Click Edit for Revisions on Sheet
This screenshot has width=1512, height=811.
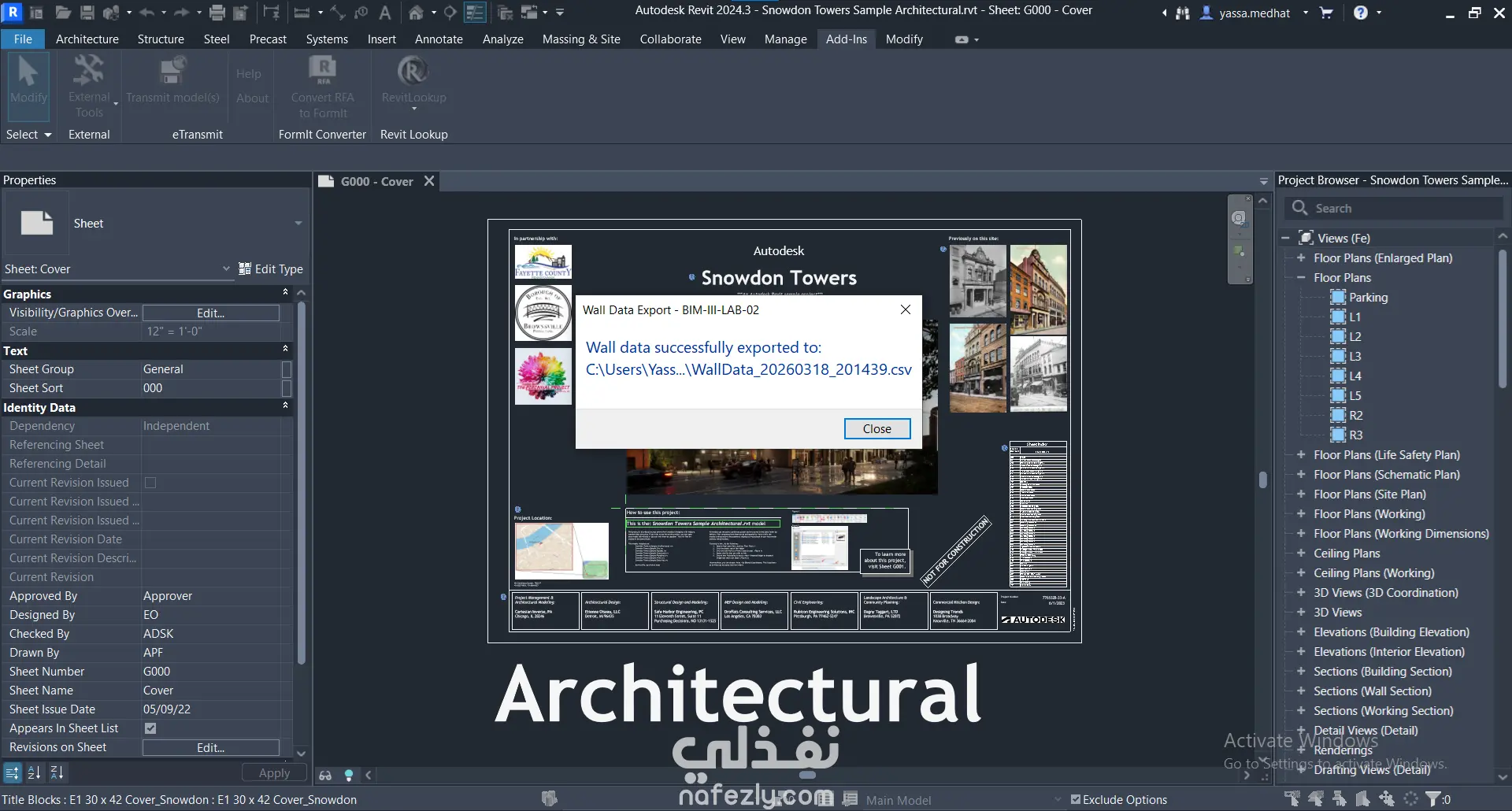coord(210,747)
